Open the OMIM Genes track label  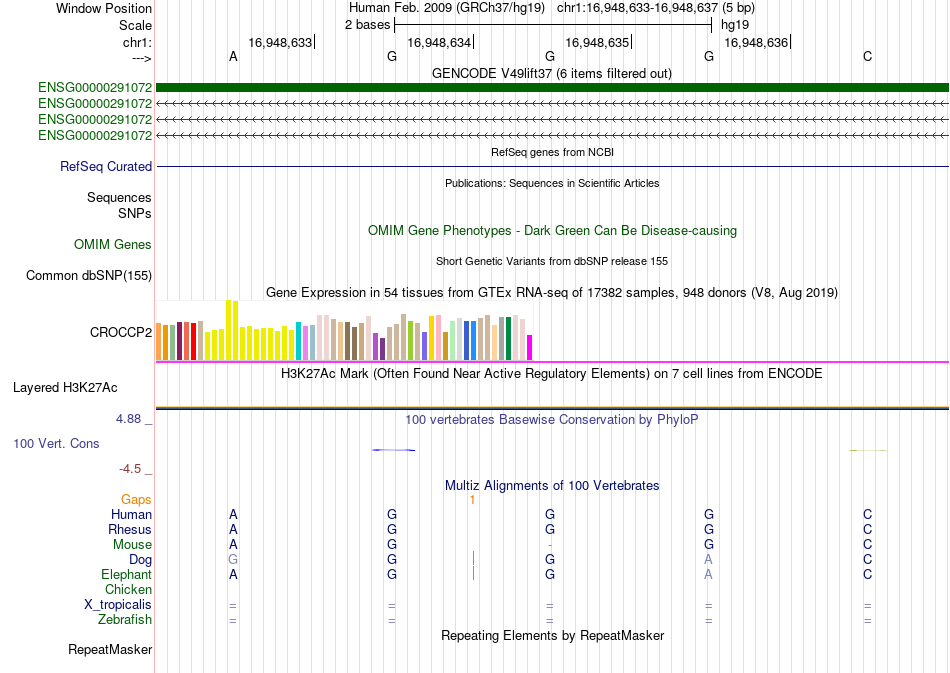click(113, 244)
